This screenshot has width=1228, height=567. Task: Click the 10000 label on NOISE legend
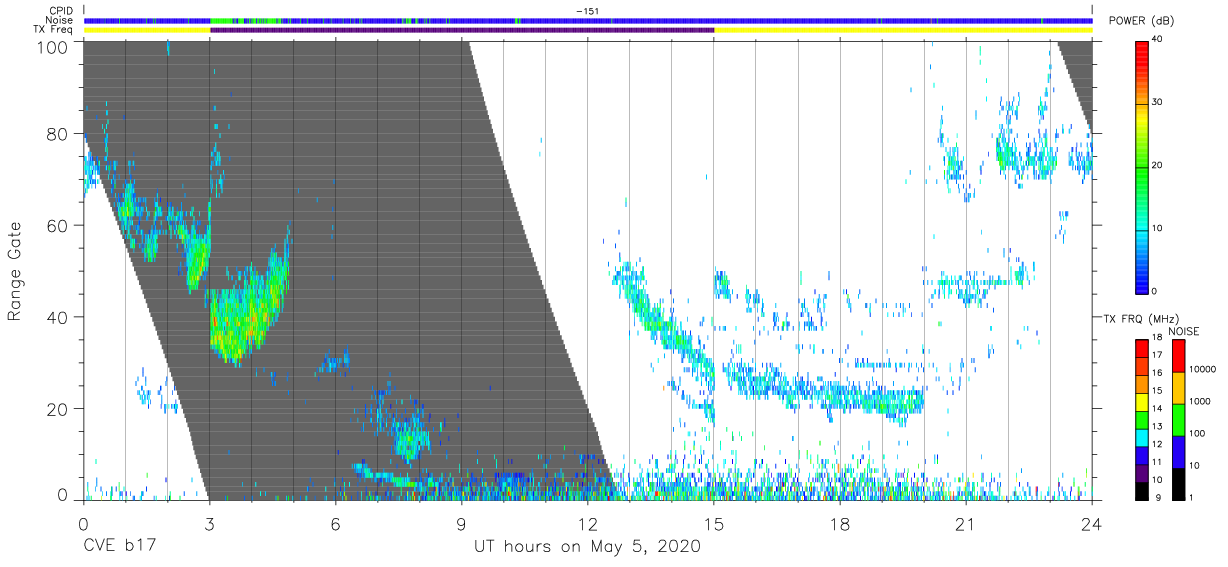[x=1203, y=369]
